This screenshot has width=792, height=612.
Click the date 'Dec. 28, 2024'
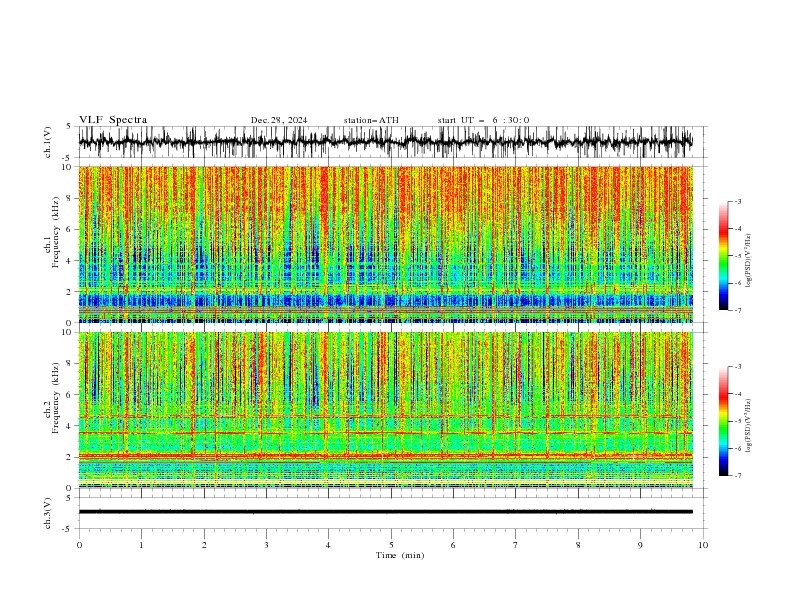click(279, 120)
